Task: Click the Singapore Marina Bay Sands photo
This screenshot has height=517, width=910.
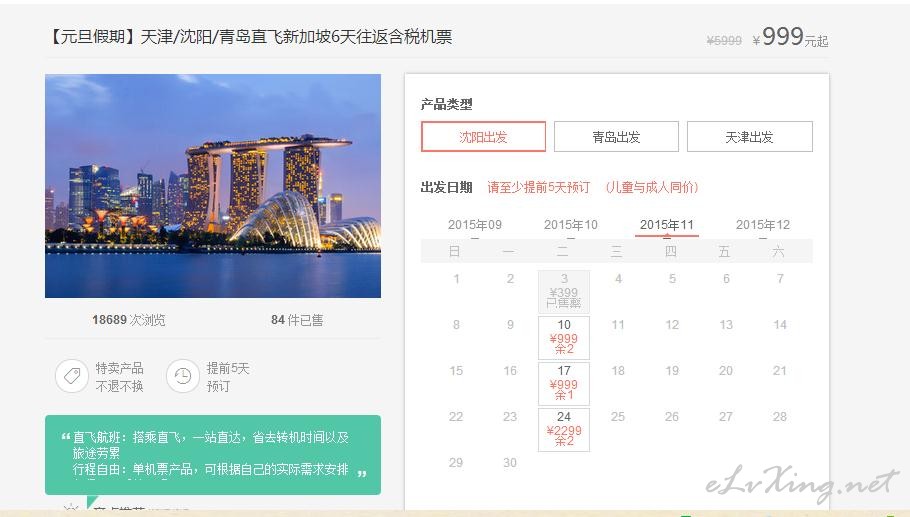Action: (213, 186)
